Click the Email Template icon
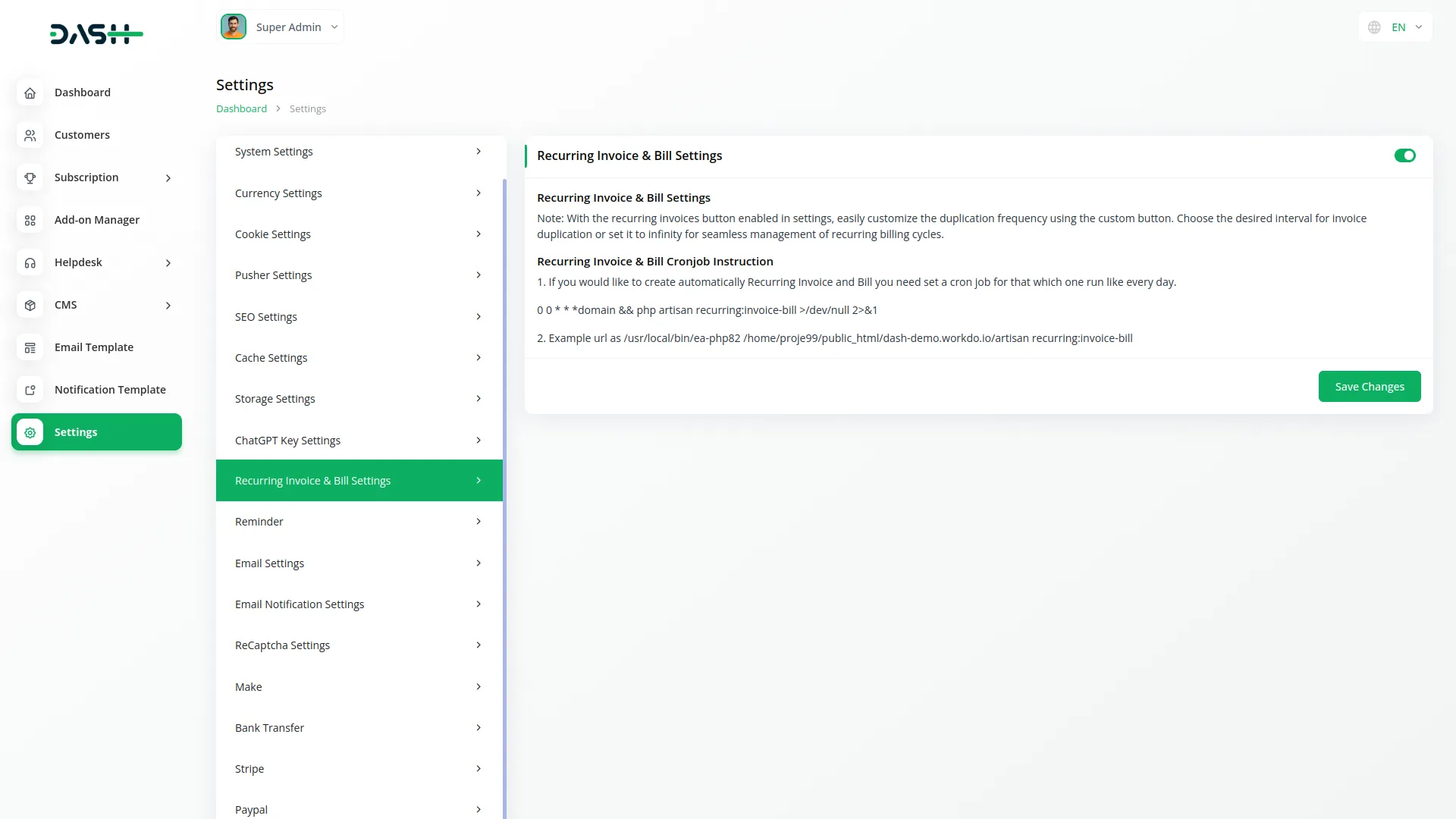1456x819 pixels. coord(30,347)
